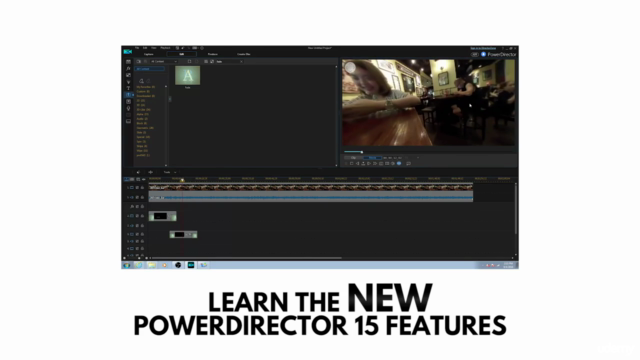The height and width of the screenshot is (360, 640).
Task: Open the All Content filter dropdown
Action: 164,61
